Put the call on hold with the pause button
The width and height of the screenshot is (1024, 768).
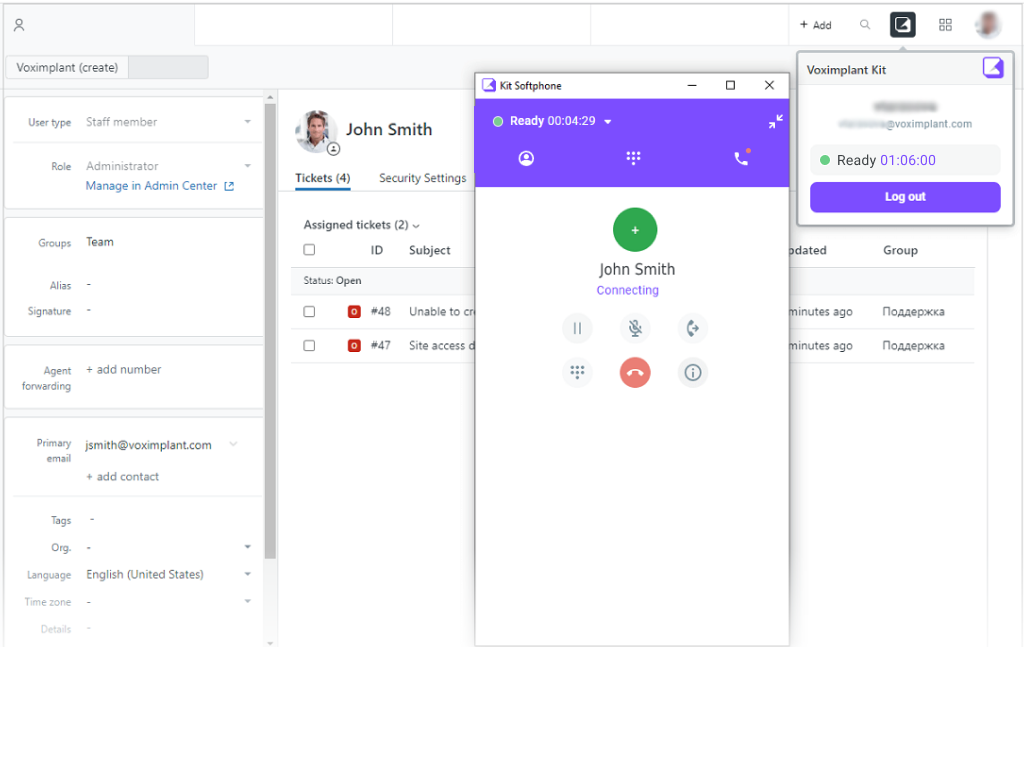(577, 328)
